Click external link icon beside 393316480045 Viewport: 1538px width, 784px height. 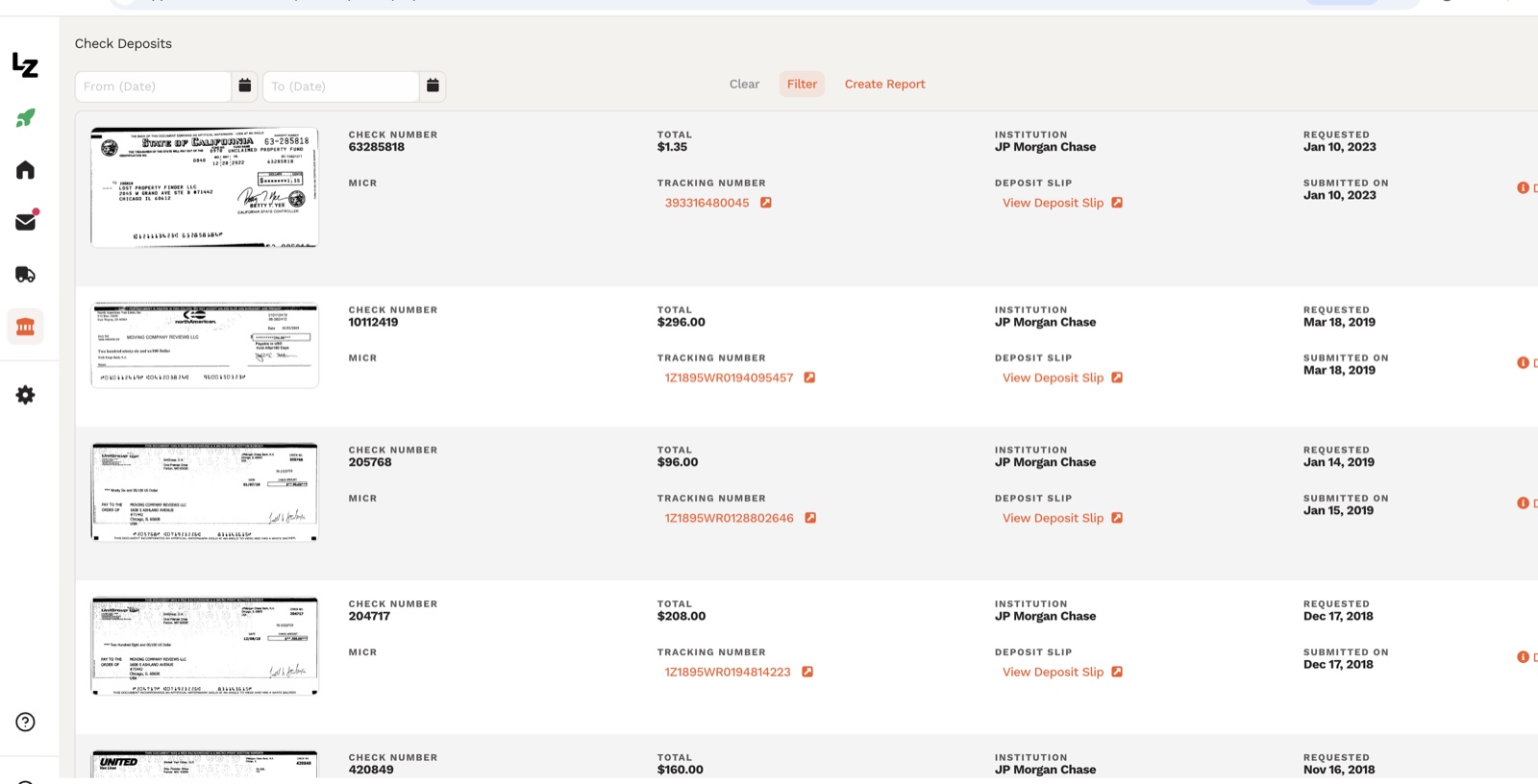coord(766,203)
